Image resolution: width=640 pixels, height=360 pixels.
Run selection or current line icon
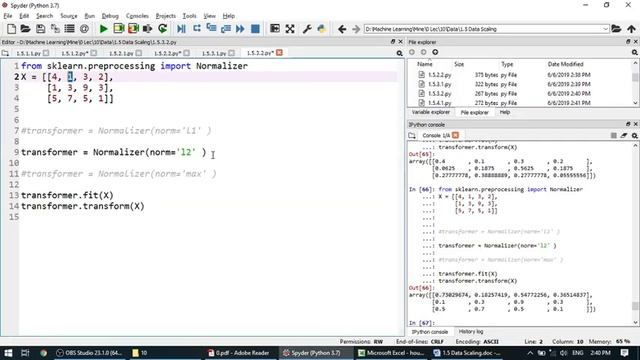click(x=148, y=29)
